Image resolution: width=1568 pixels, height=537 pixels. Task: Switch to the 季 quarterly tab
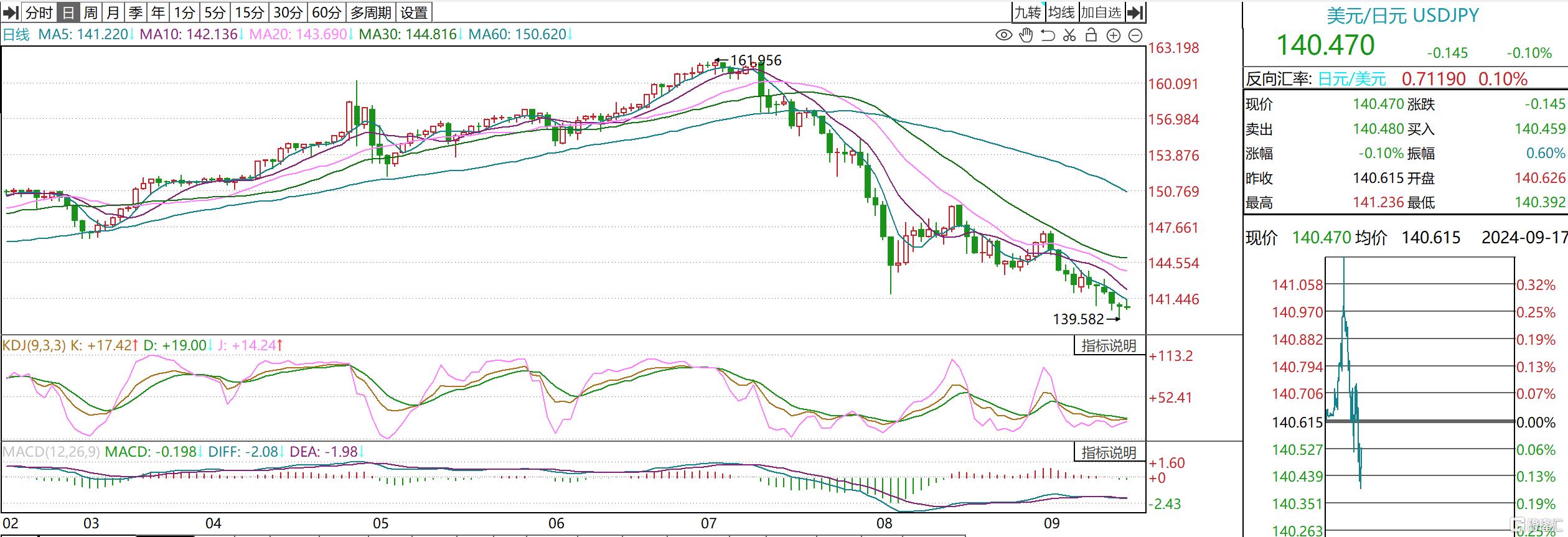click(x=136, y=12)
